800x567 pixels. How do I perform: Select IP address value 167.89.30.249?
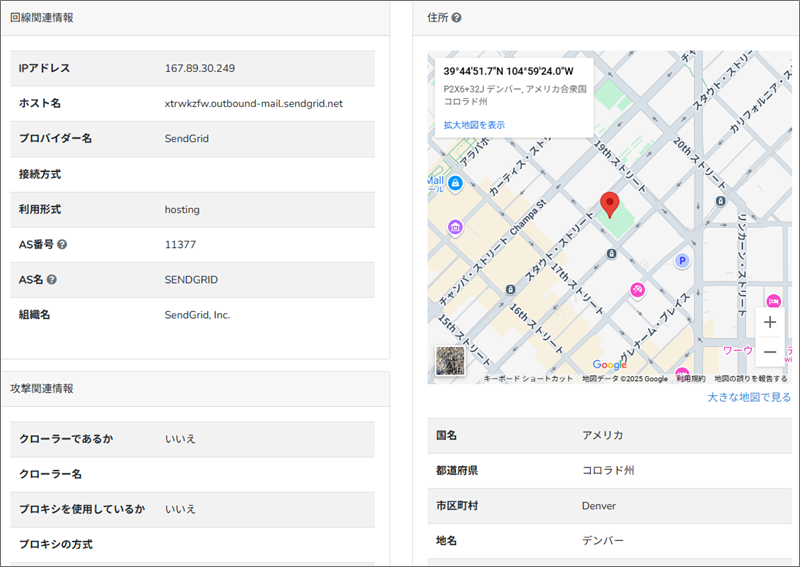199,68
